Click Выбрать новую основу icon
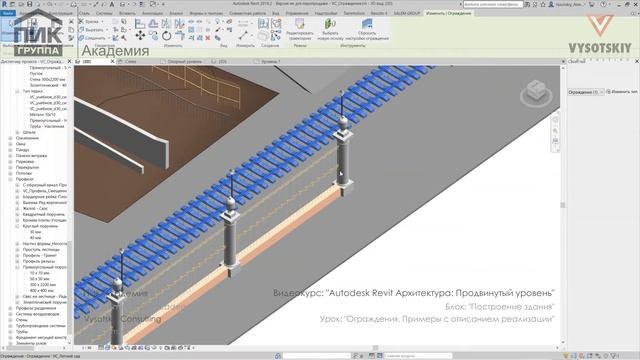The width and height of the screenshot is (640, 360). [x=330, y=24]
